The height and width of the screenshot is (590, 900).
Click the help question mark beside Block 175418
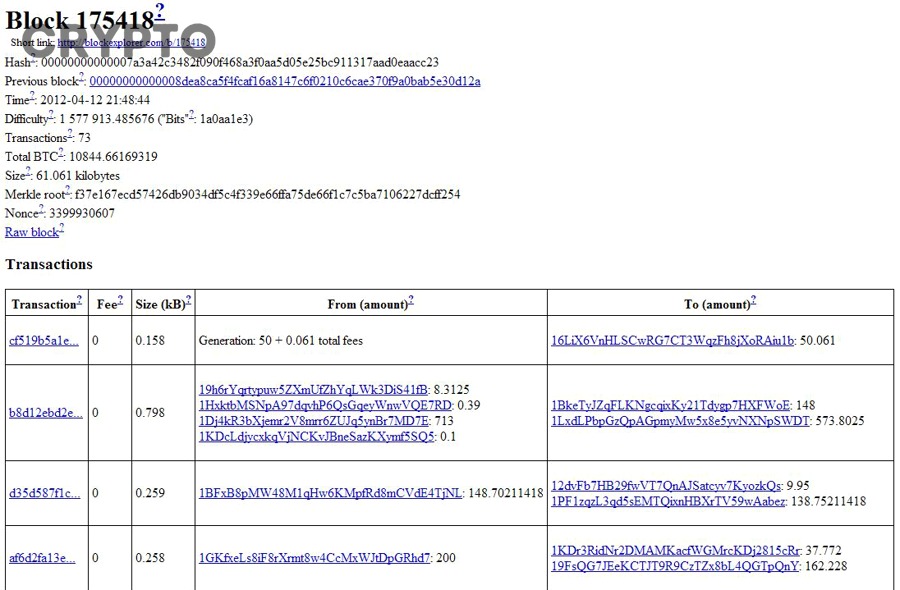point(160,12)
